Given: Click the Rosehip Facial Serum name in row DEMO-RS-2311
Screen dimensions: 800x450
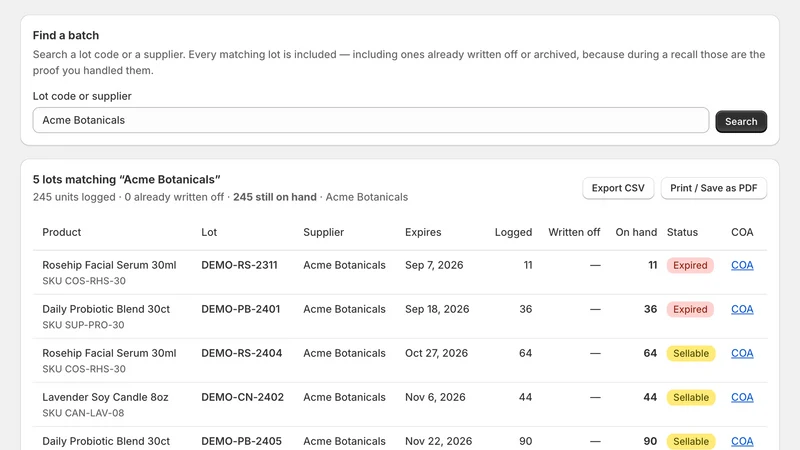Looking at the screenshot, I should 109,265.
